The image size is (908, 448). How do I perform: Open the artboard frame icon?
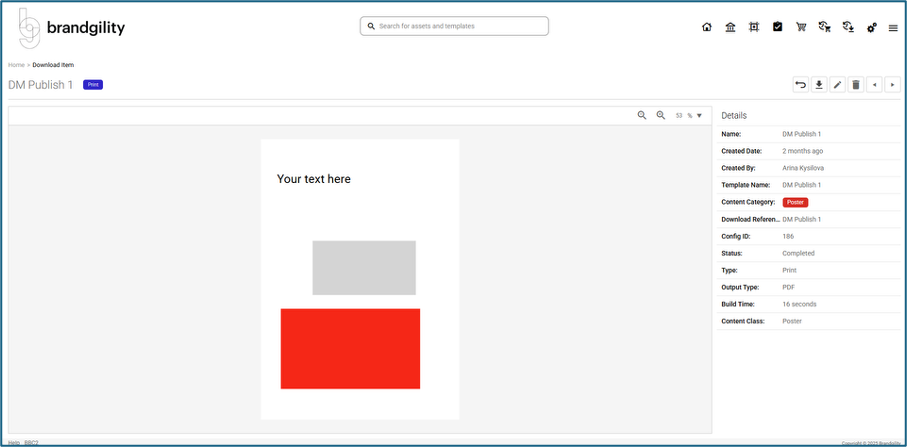click(x=754, y=27)
